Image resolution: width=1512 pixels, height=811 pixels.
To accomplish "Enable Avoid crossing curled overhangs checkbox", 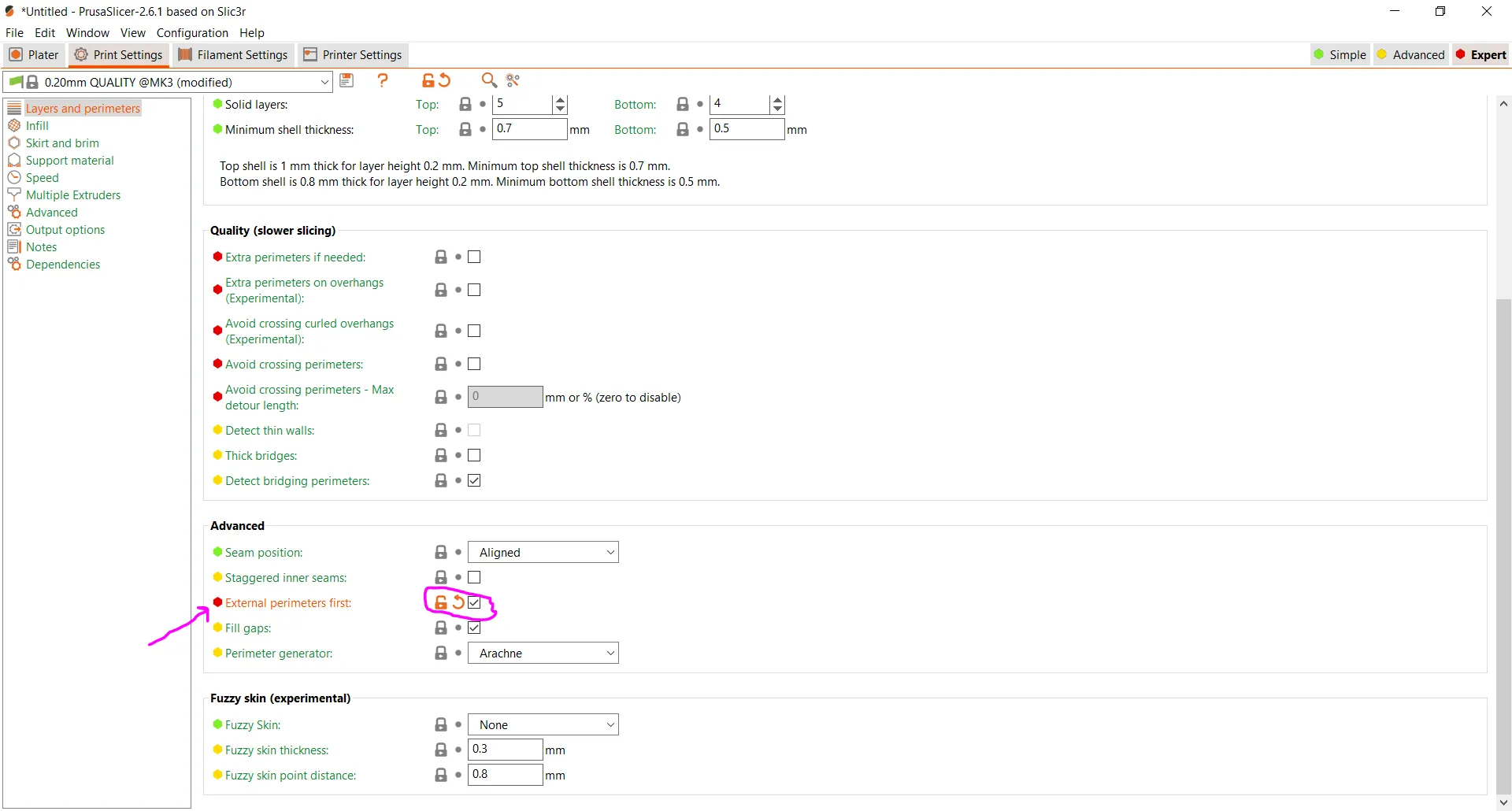I will [x=474, y=331].
